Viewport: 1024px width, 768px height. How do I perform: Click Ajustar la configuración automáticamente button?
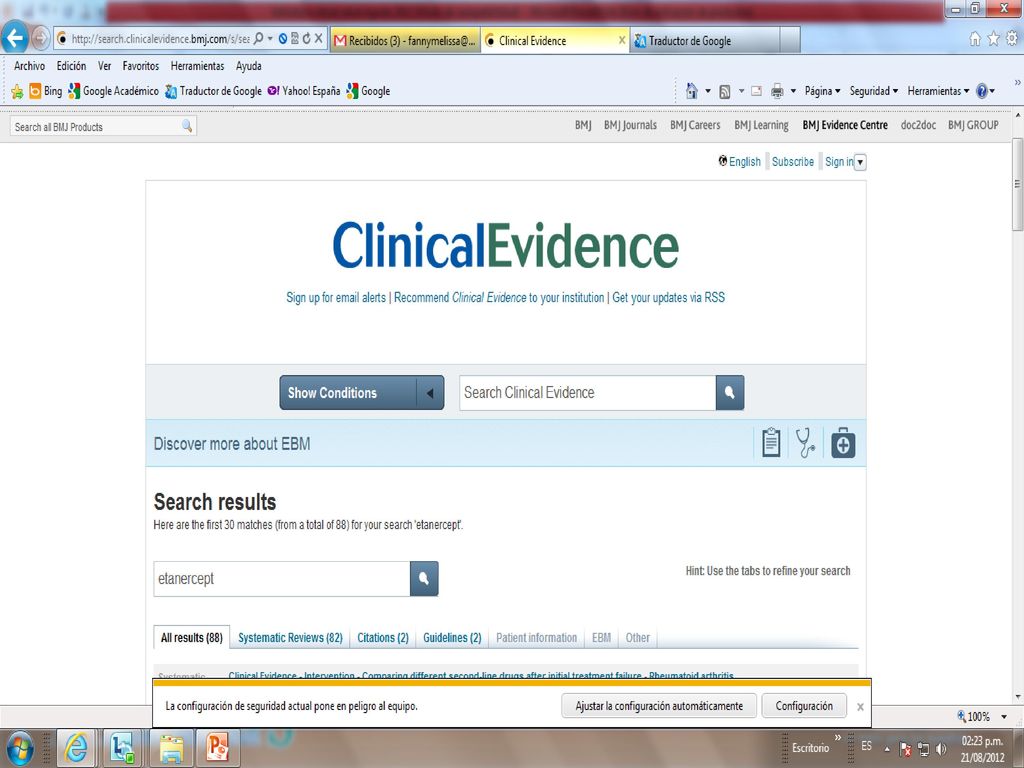tap(659, 706)
